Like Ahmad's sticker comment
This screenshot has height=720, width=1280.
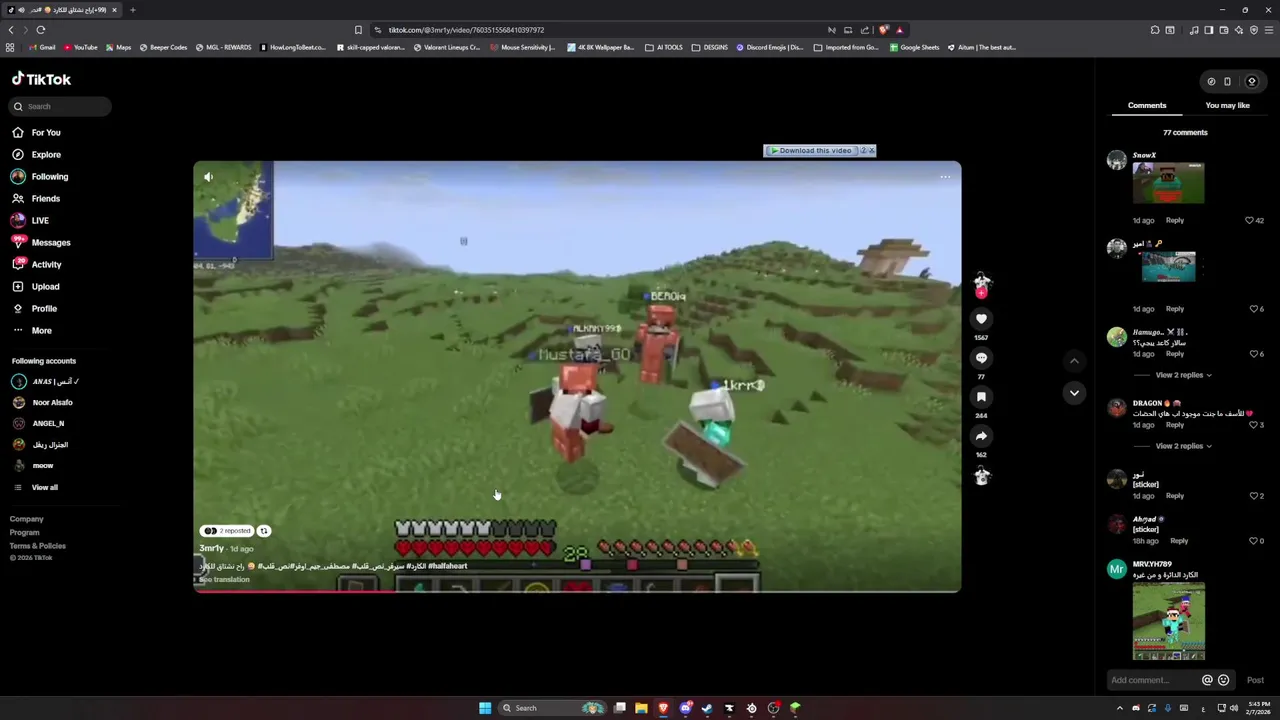coord(1253,541)
